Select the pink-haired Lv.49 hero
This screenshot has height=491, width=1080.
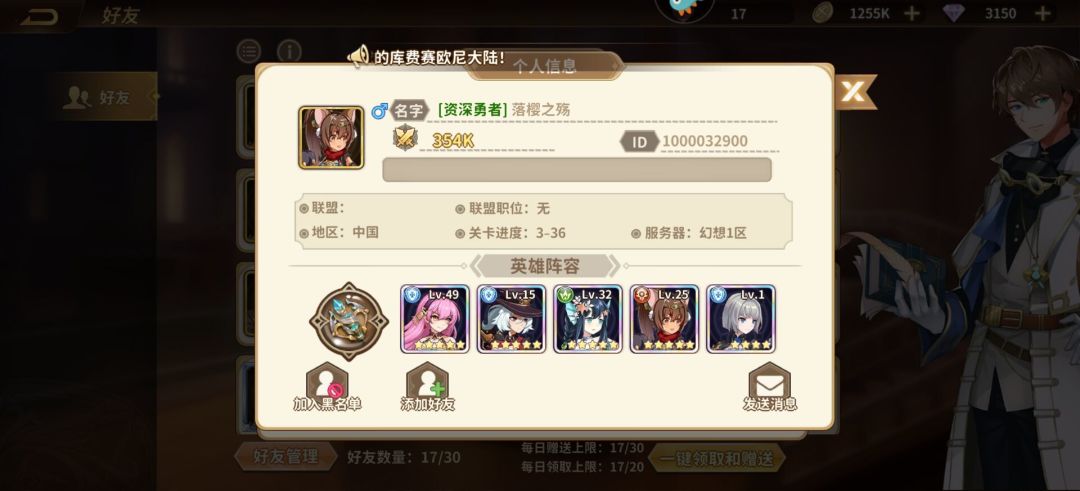435,319
